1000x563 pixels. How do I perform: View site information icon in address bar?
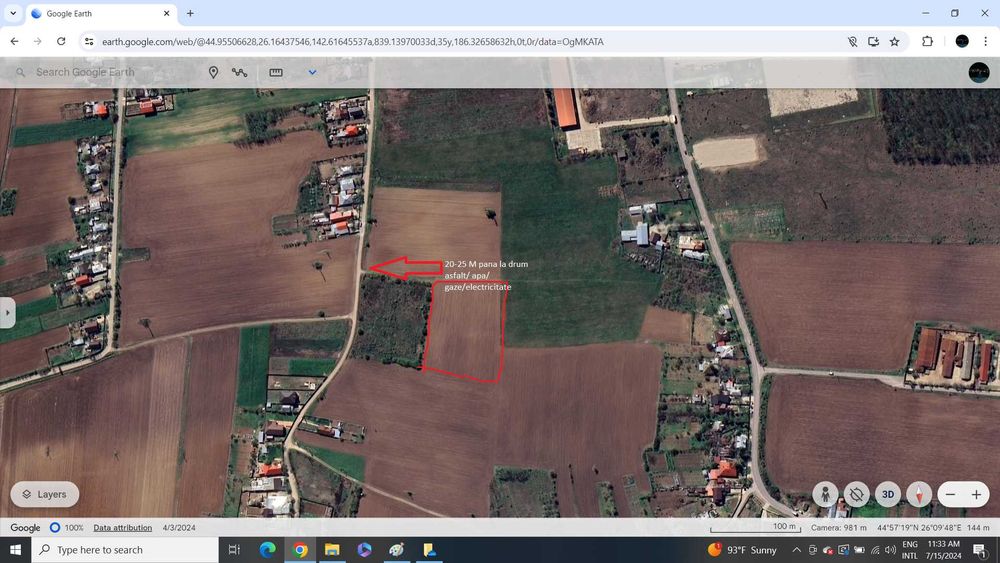(x=89, y=41)
